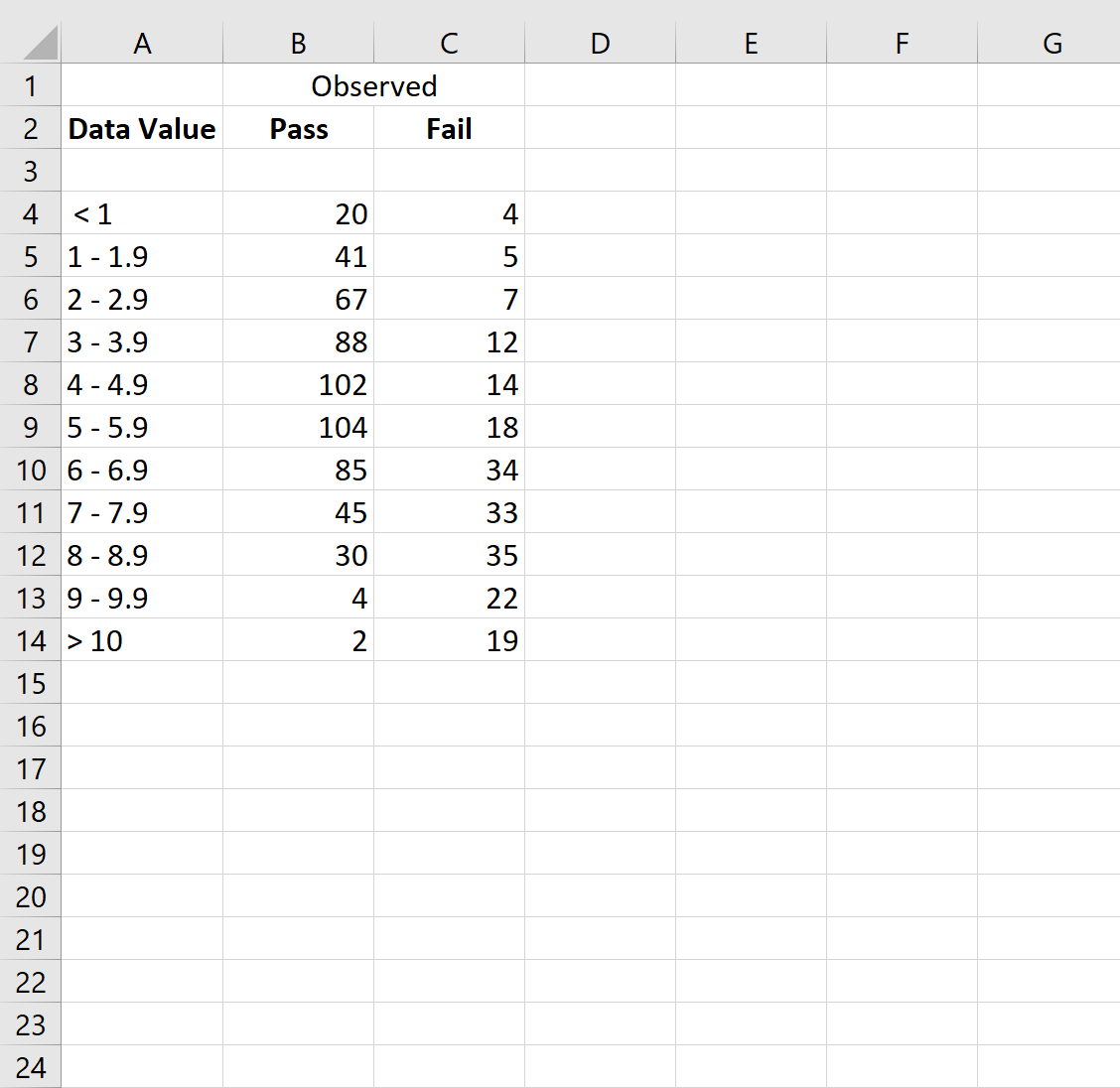This screenshot has height=1088, width=1120.
Task: Select the '9 - 9.9' cell
Action: pyautogui.click(x=142, y=598)
